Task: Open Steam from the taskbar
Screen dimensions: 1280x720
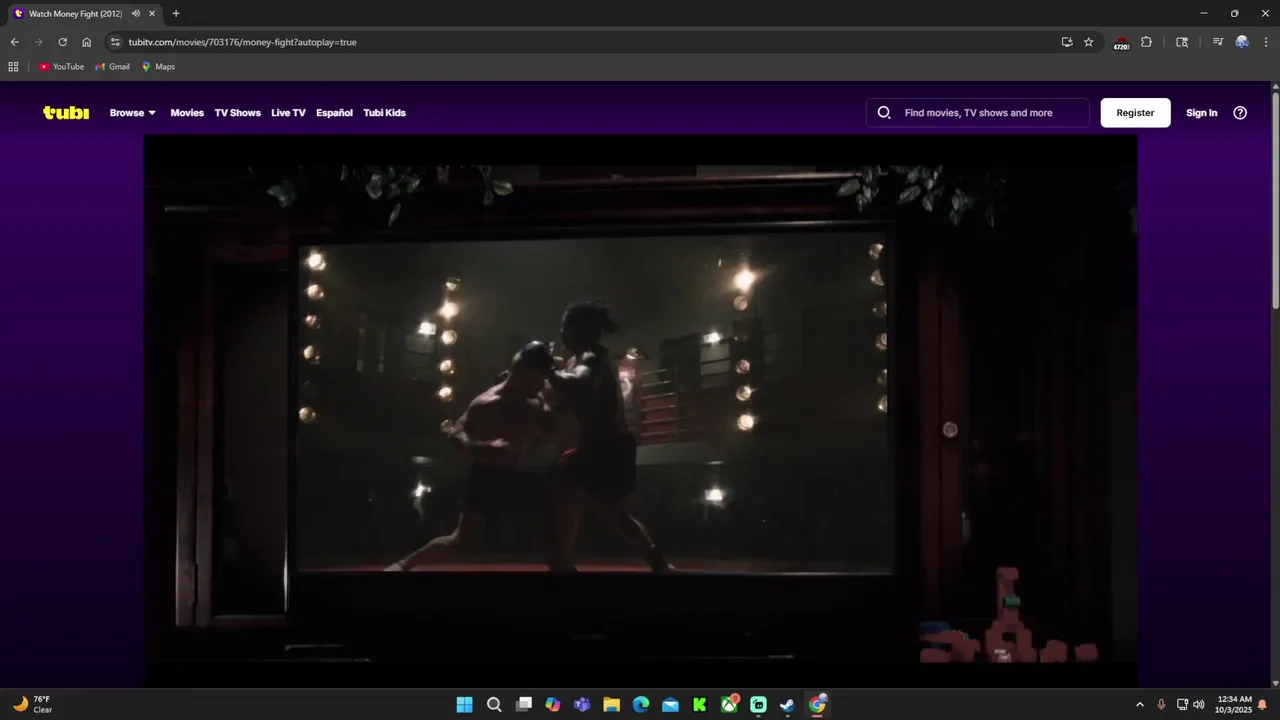Action: [x=788, y=705]
